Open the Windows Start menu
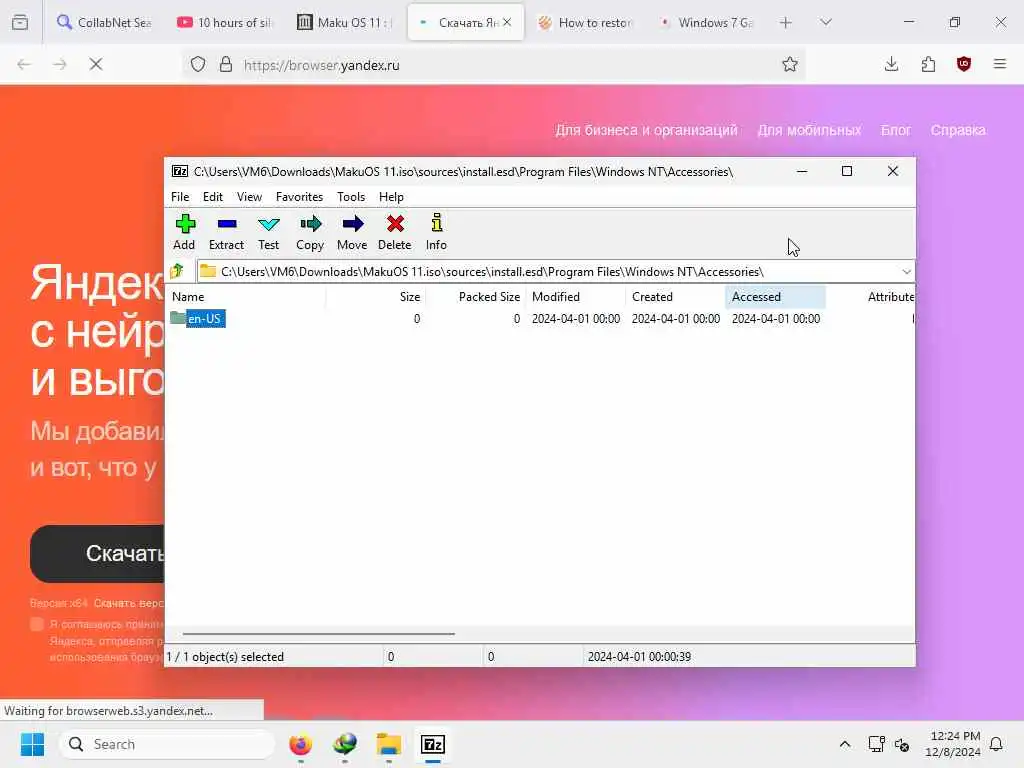This screenshot has width=1024, height=768. coord(32,744)
